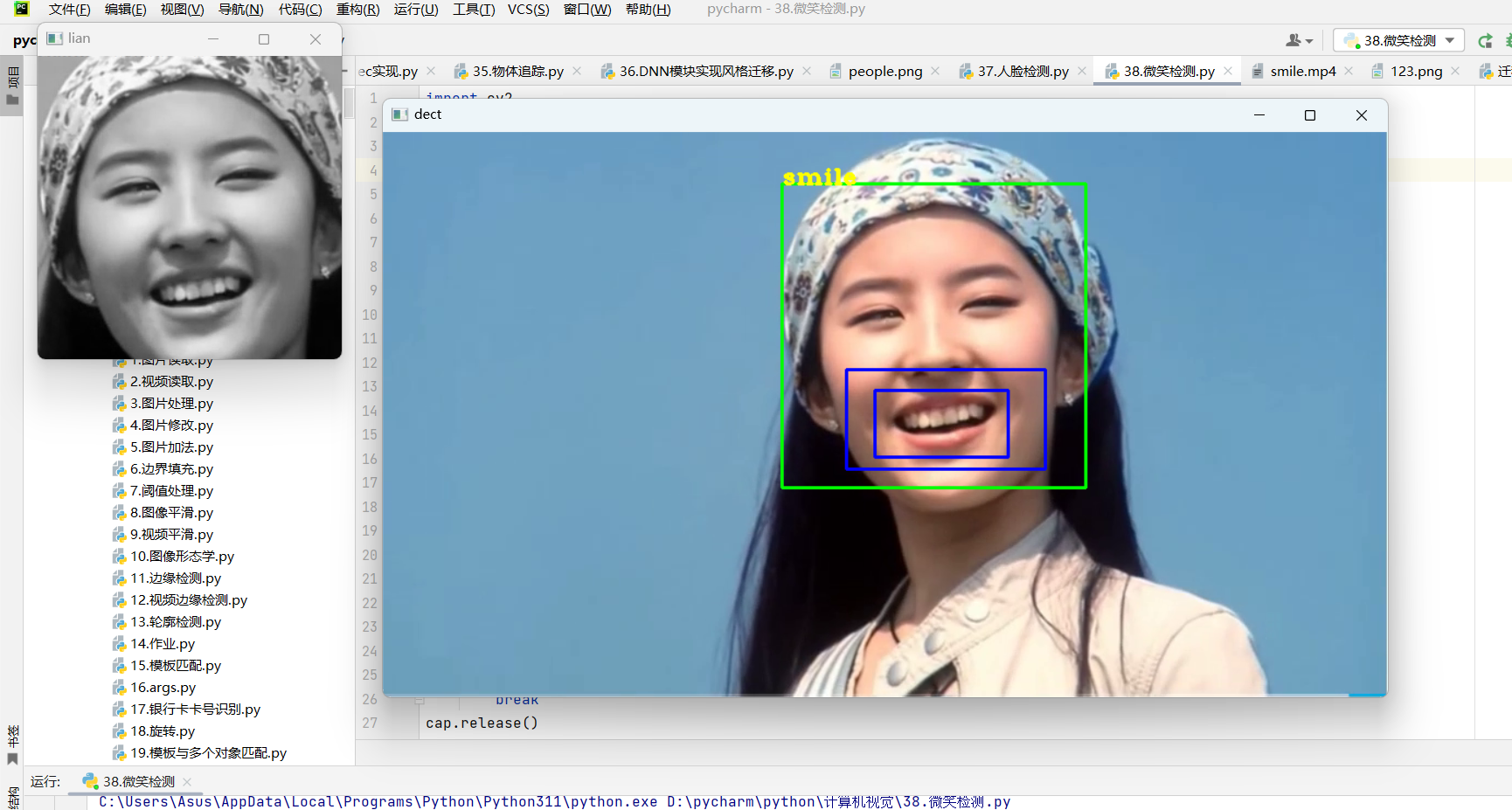Close the lian window
The image size is (1512, 810).
[x=316, y=39]
